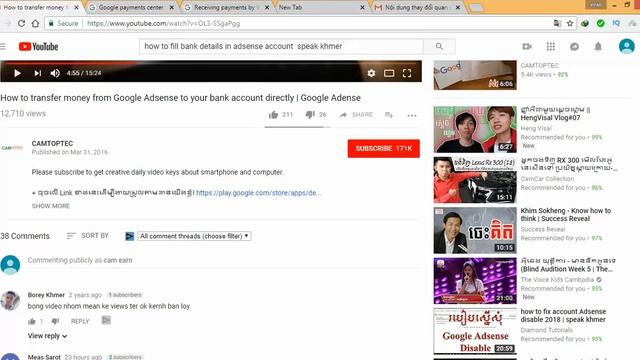This screenshot has height=360, width=640.
Task: Add video to playlist
Action: (389, 115)
